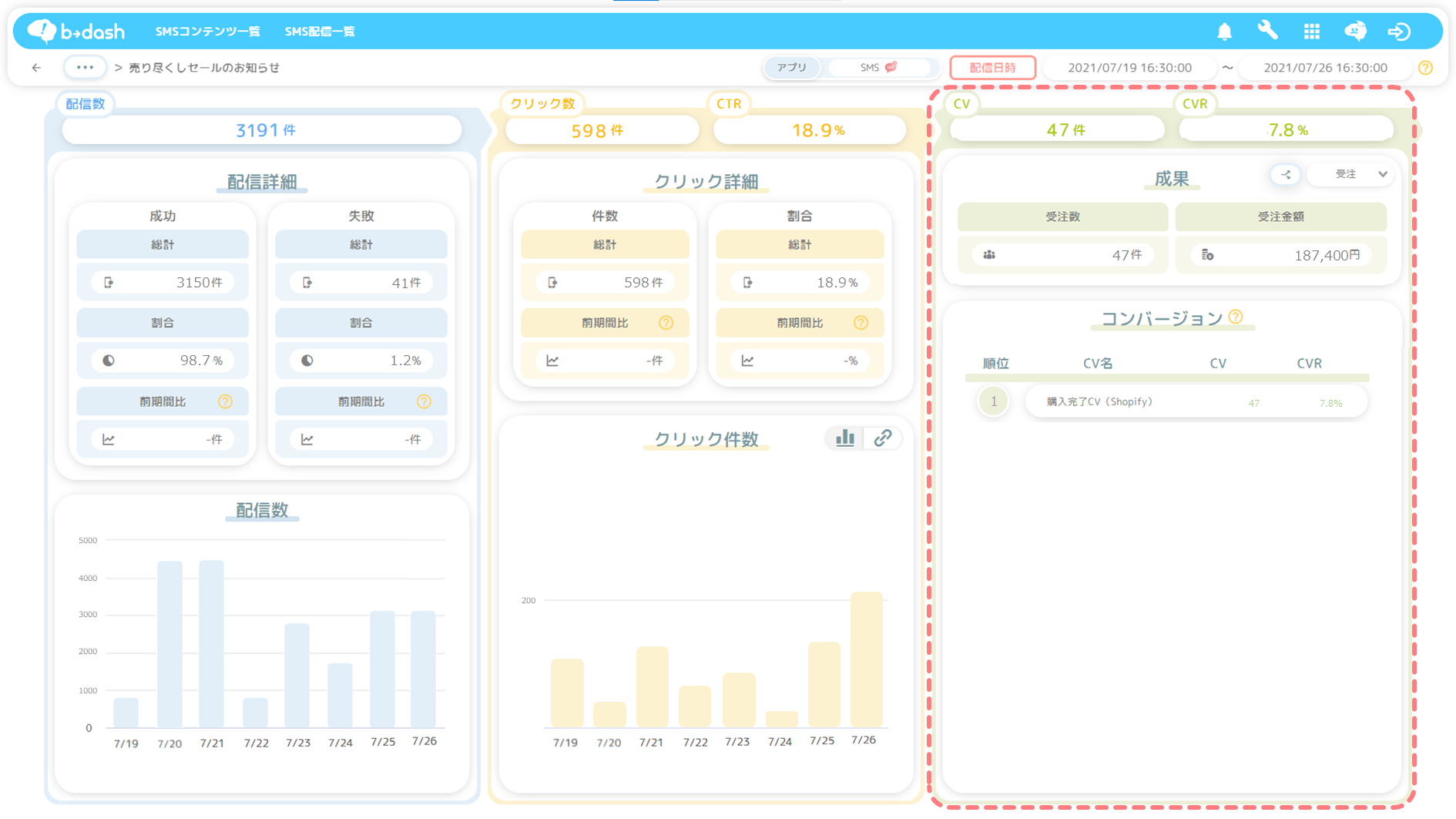This screenshot has height=819, width=1456.
Task: Click the クリック数 598件 summary value
Action: [x=602, y=130]
